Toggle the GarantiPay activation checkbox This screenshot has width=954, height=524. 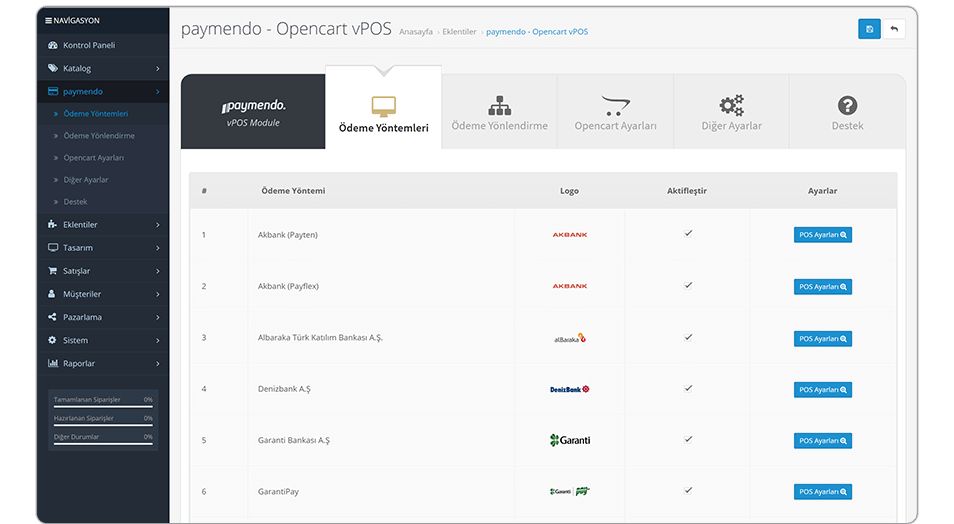(x=688, y=491)
